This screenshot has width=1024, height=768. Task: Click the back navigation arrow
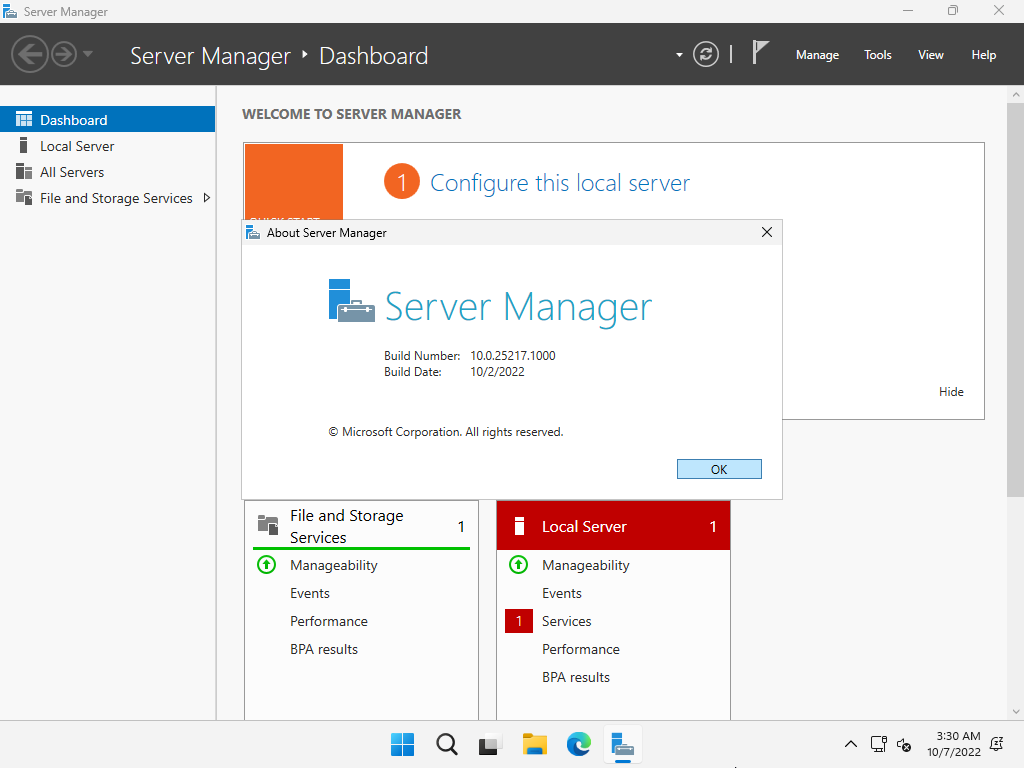coord(30,54)
